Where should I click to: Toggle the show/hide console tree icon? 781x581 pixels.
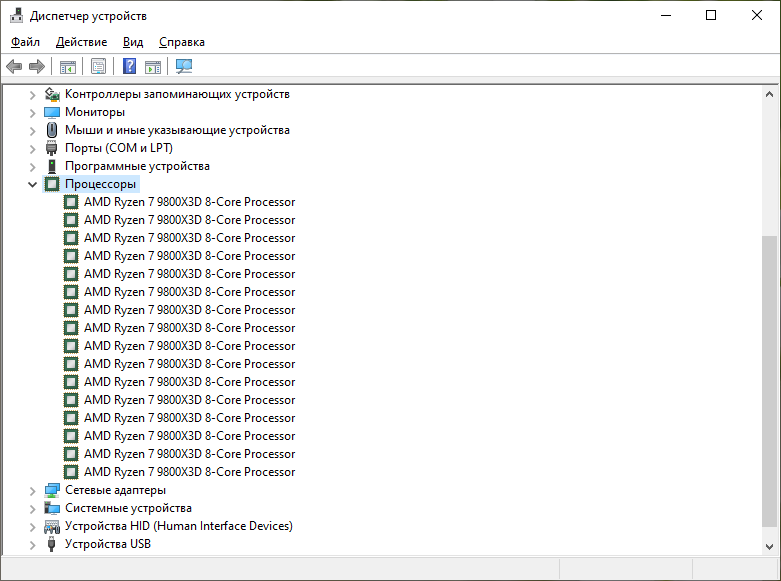pyautogui.click(x=68, y=66)
